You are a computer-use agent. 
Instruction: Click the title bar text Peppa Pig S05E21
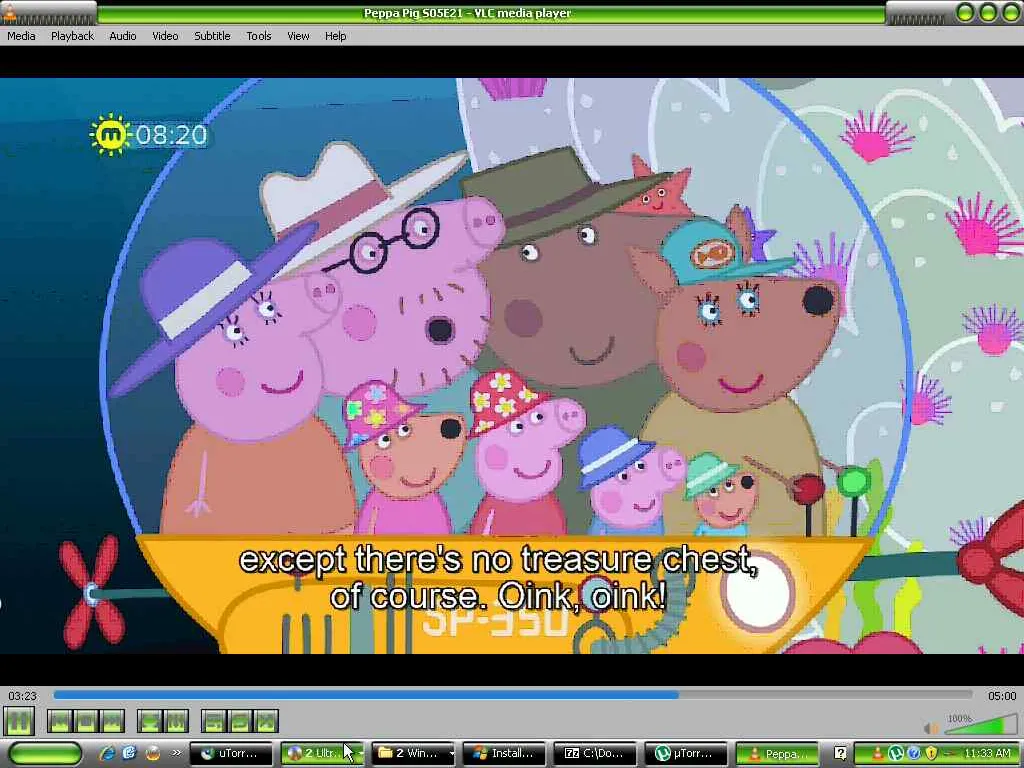[x=413, y=13]
